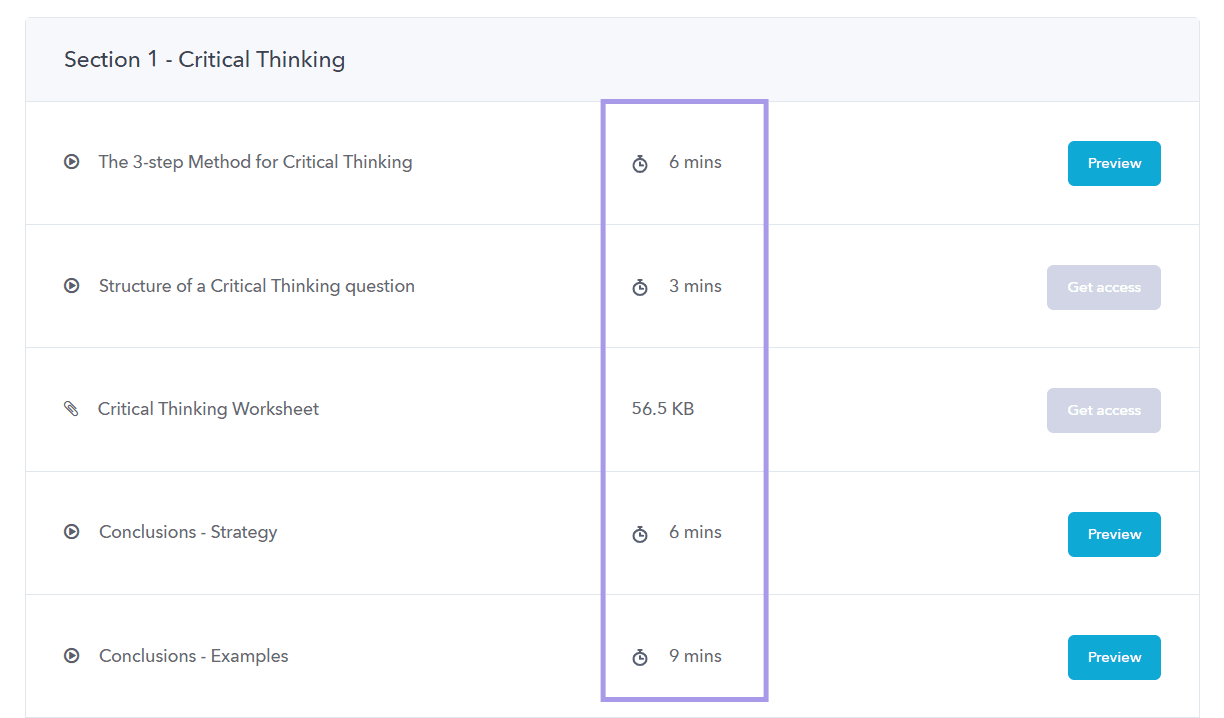Click the play icon beside Conclusions - Examples
1224x718 pixels.
pyautogui.click(x=71, y=655)
